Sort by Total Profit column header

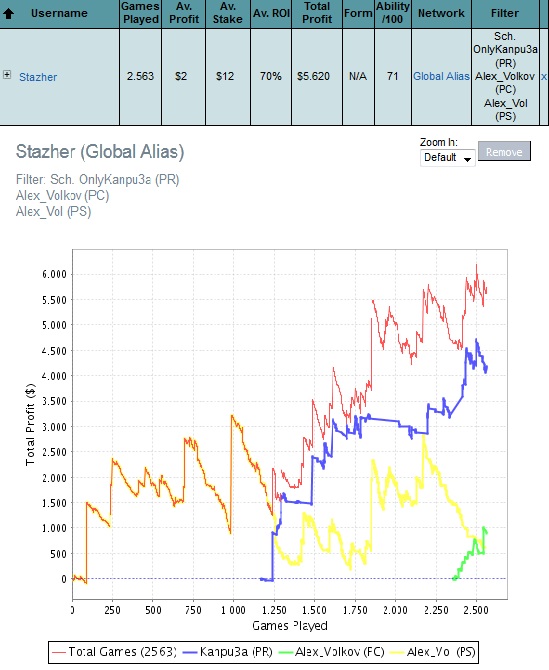click(x=317, y=13)
